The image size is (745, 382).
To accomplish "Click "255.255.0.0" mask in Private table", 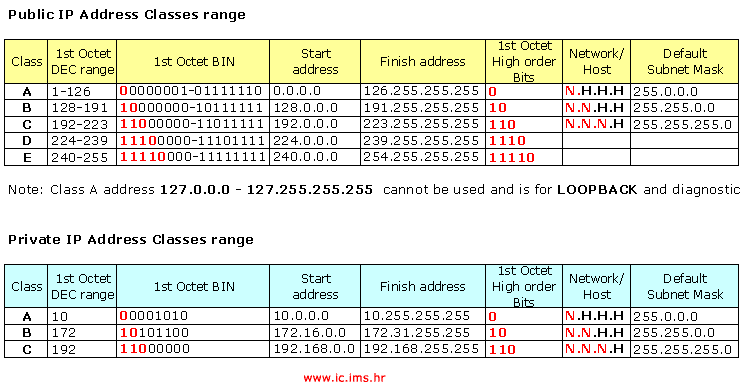I will (x=673, y=333).
